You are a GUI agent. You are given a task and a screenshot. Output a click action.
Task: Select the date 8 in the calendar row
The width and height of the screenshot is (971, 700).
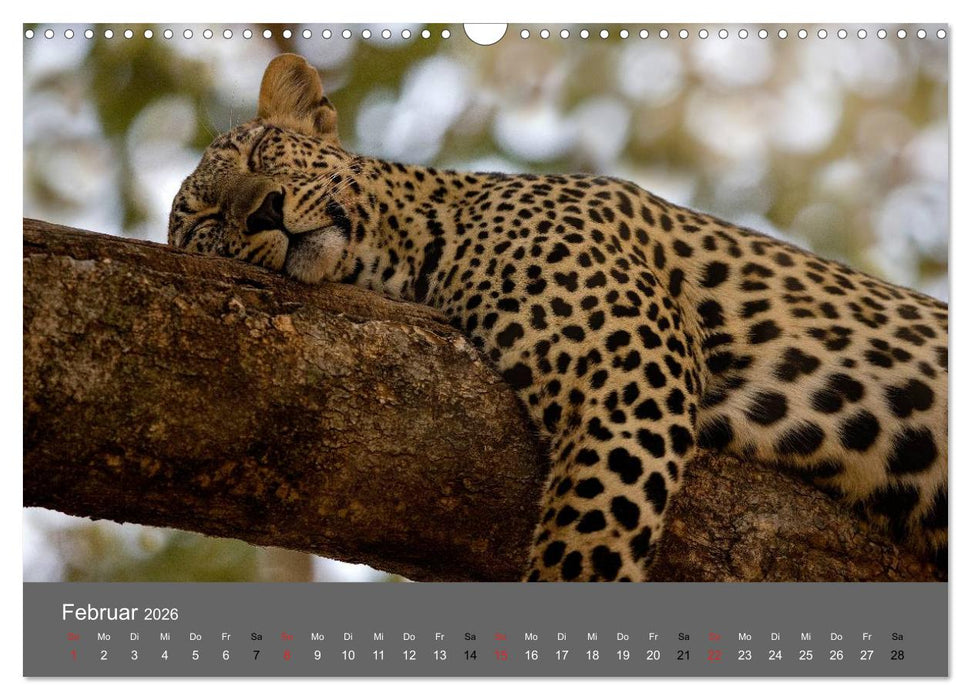pos(287,654)
